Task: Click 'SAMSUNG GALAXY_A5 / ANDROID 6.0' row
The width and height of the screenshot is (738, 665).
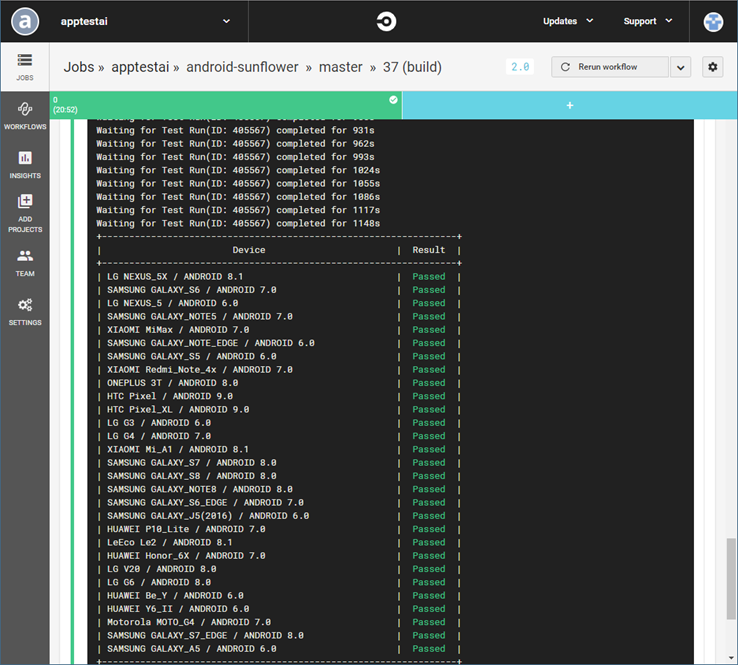Action: [279, 649]
